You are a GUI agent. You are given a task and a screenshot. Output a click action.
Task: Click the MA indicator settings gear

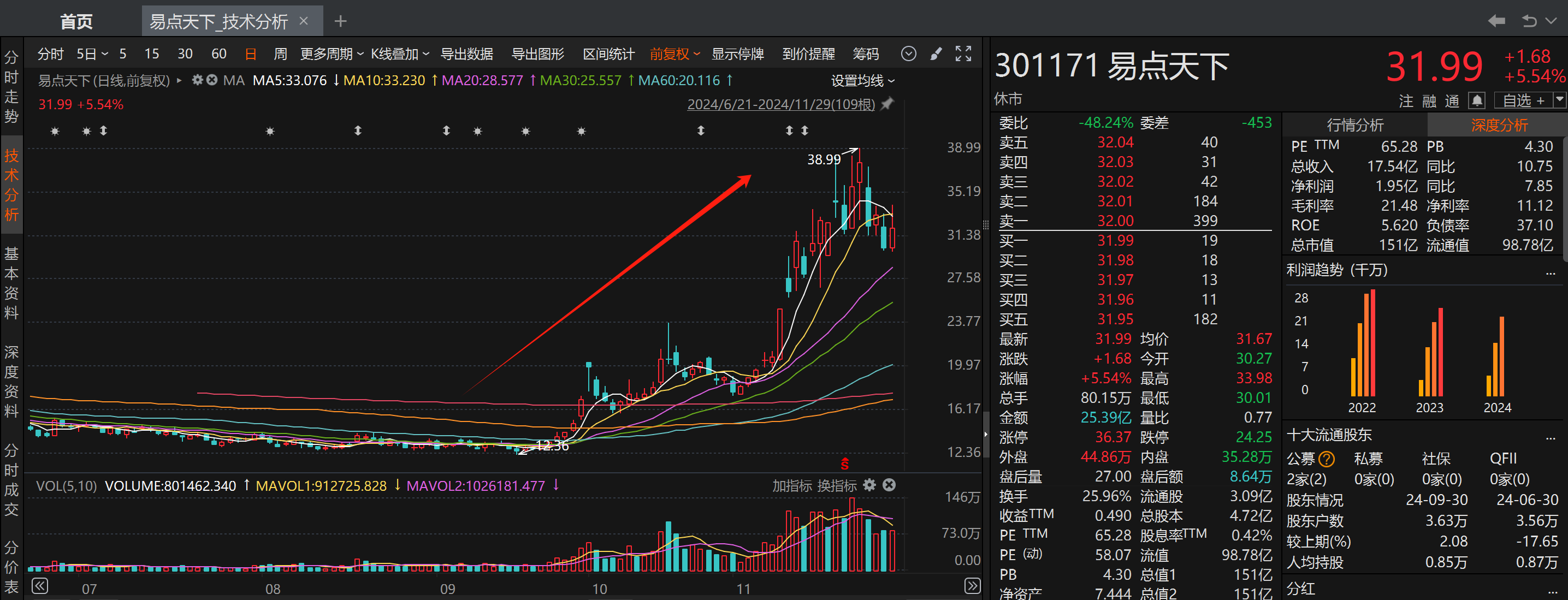click(197, 80)
